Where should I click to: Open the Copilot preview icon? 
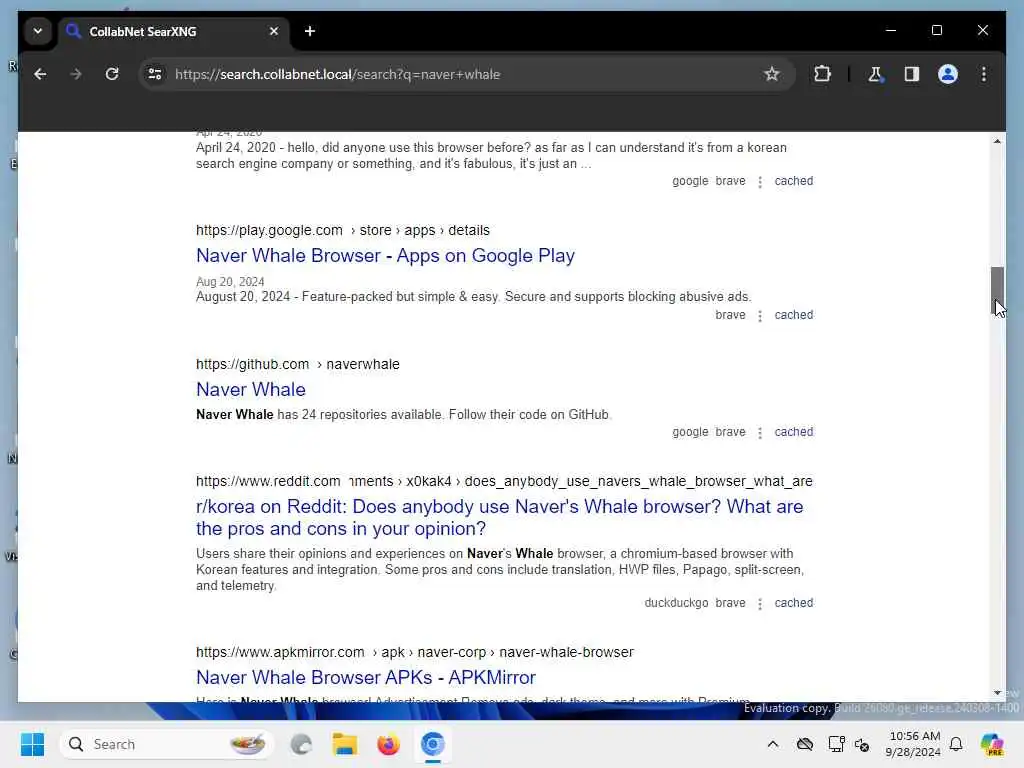991,744
